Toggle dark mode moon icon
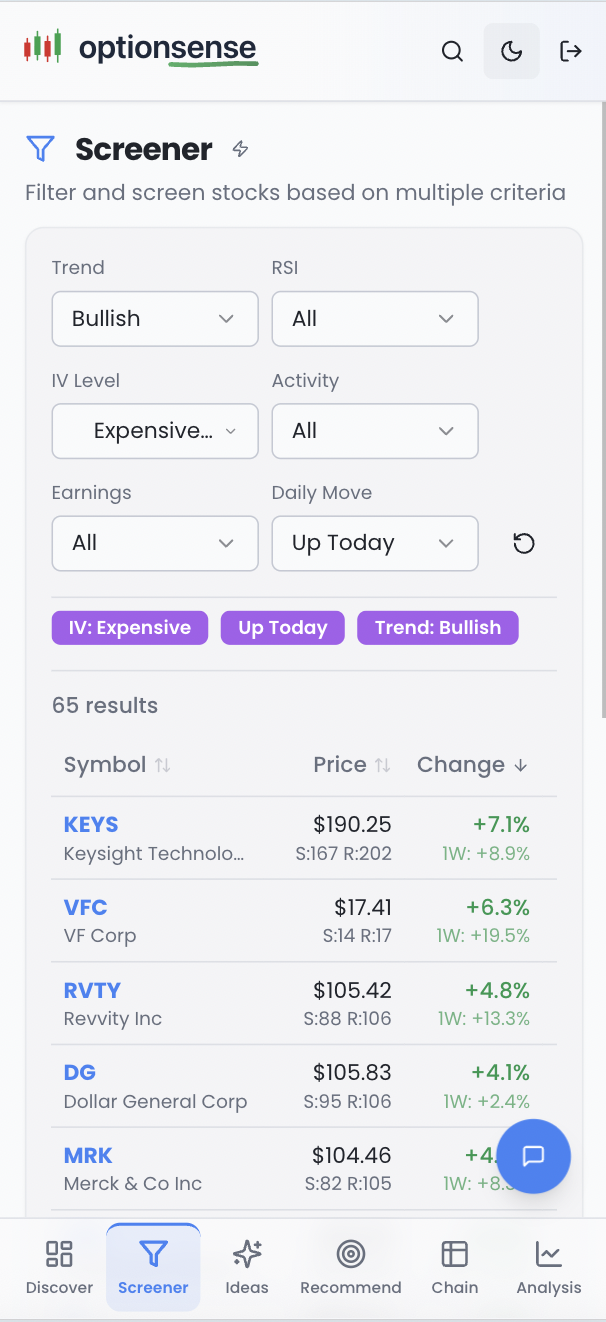The height and width of the screenshot is (1322, 606). pyautogui.click(x=511, y=51)
